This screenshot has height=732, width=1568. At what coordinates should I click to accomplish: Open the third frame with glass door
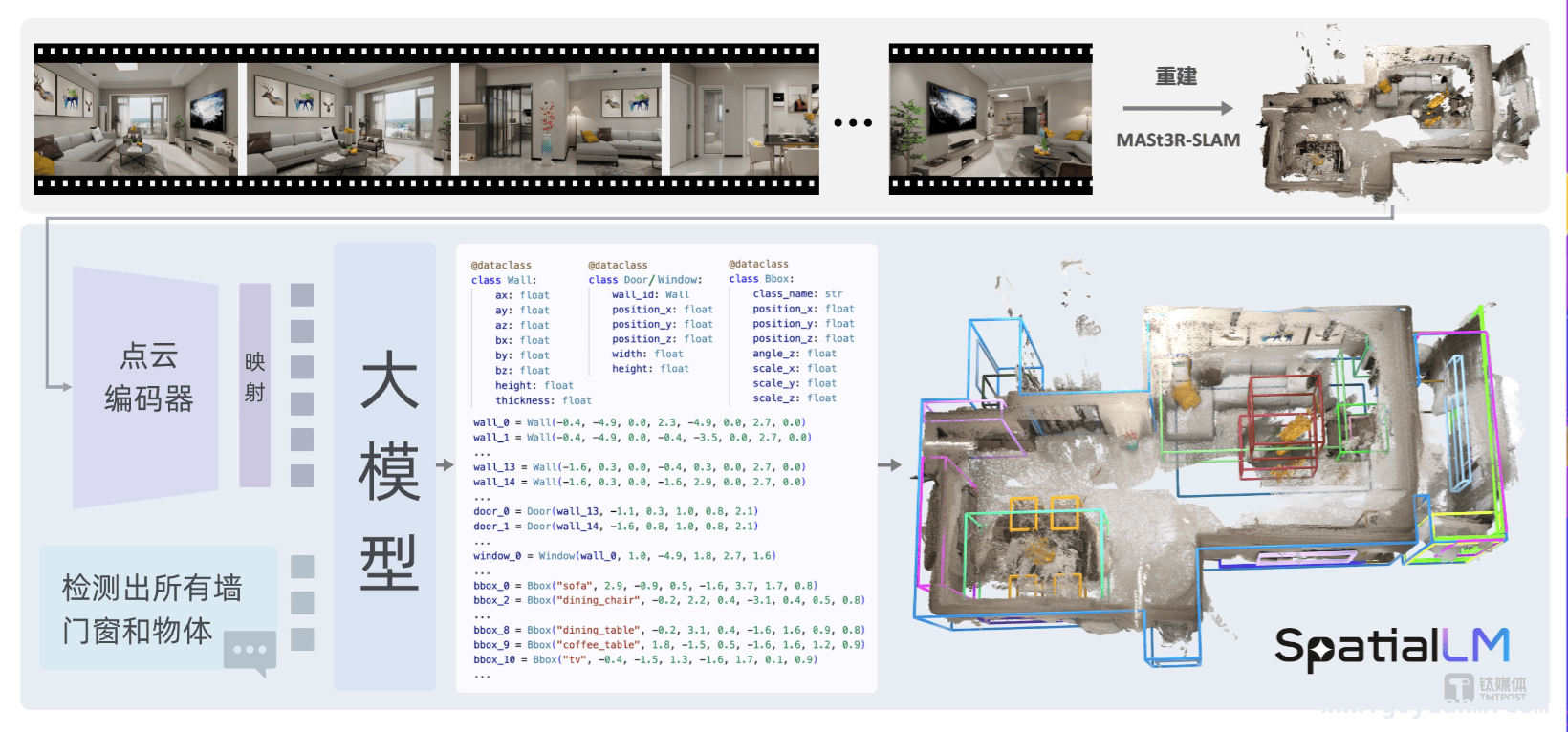pos(559,119)
